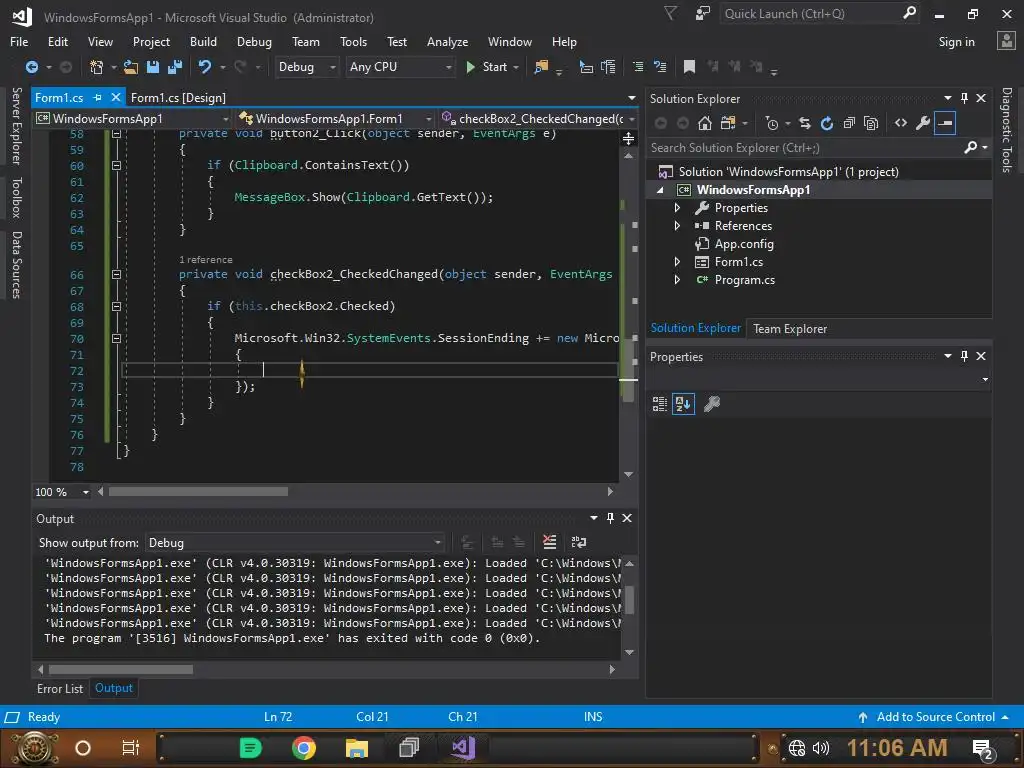Click Sync with Active Document icon

pos(805,123)
